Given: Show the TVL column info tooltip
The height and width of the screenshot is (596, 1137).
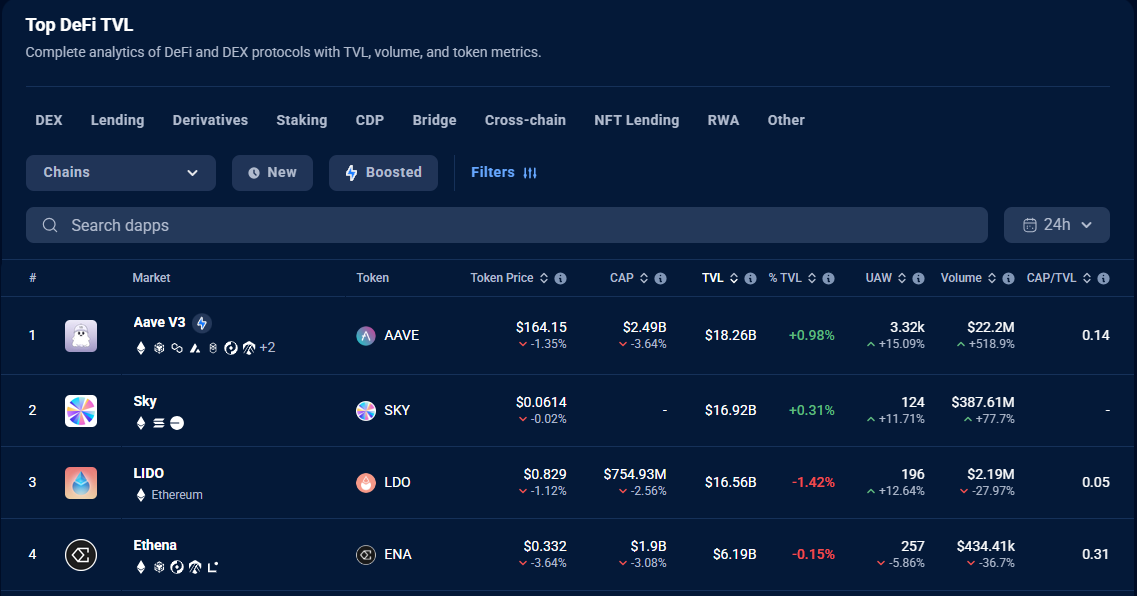Looking at the screenshot, I should click(x=751, y=278).
